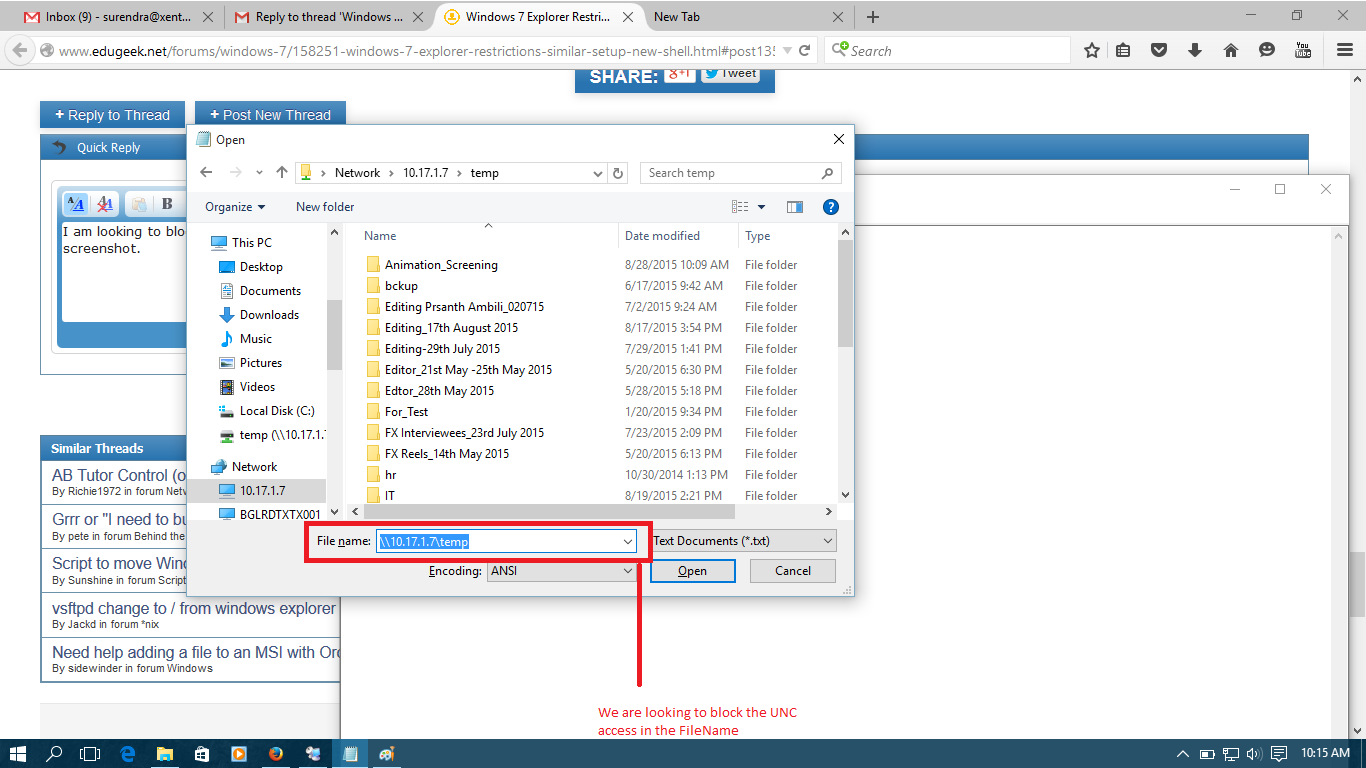Switch the file list view mode
This screenshot has width=1366, height=768.
tap(741, 207)
